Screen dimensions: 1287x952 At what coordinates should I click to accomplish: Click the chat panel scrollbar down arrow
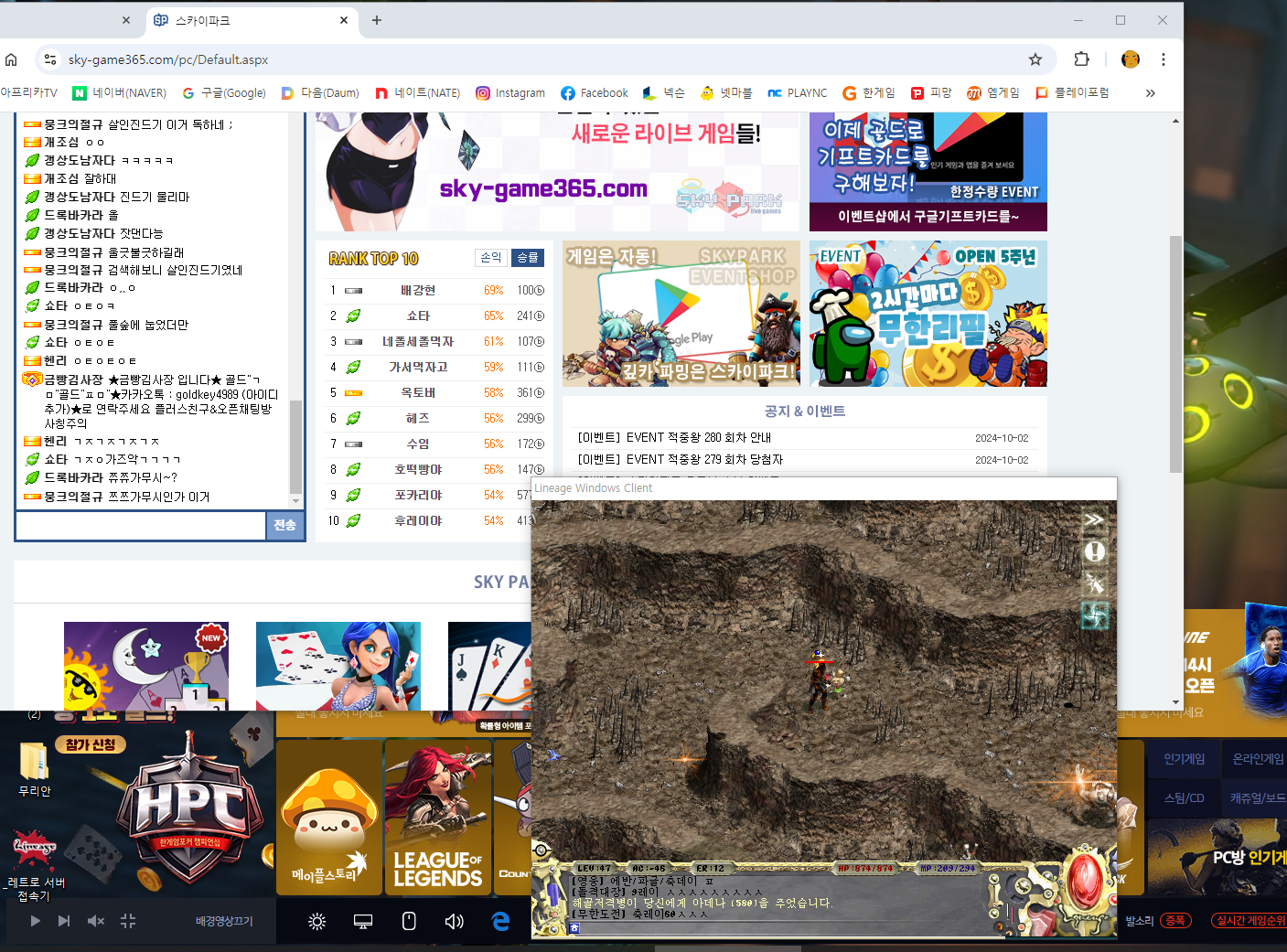point(295,501)
